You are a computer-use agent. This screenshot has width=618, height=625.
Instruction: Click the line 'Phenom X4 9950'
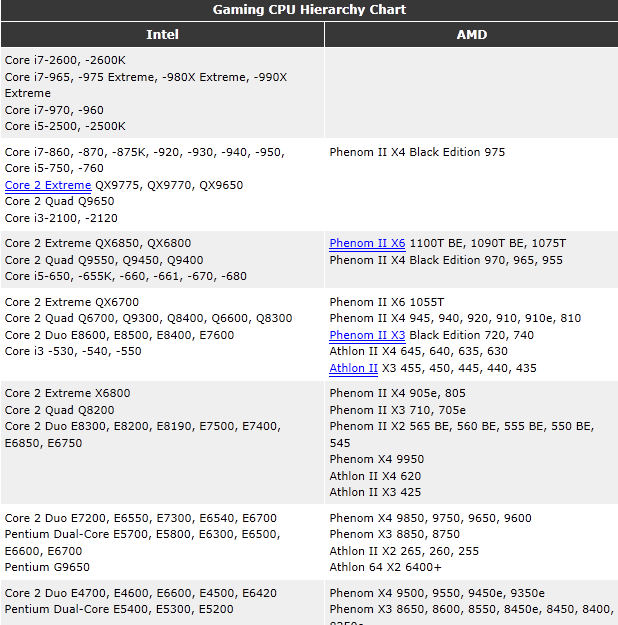tap(377, 459)
